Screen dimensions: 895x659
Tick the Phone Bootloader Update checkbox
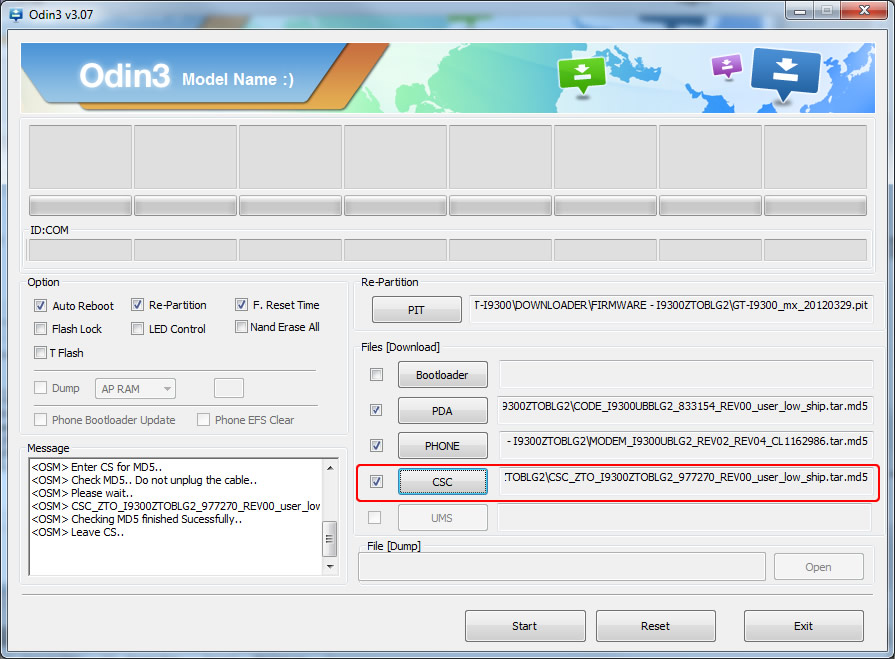click(x=41, y=420)
